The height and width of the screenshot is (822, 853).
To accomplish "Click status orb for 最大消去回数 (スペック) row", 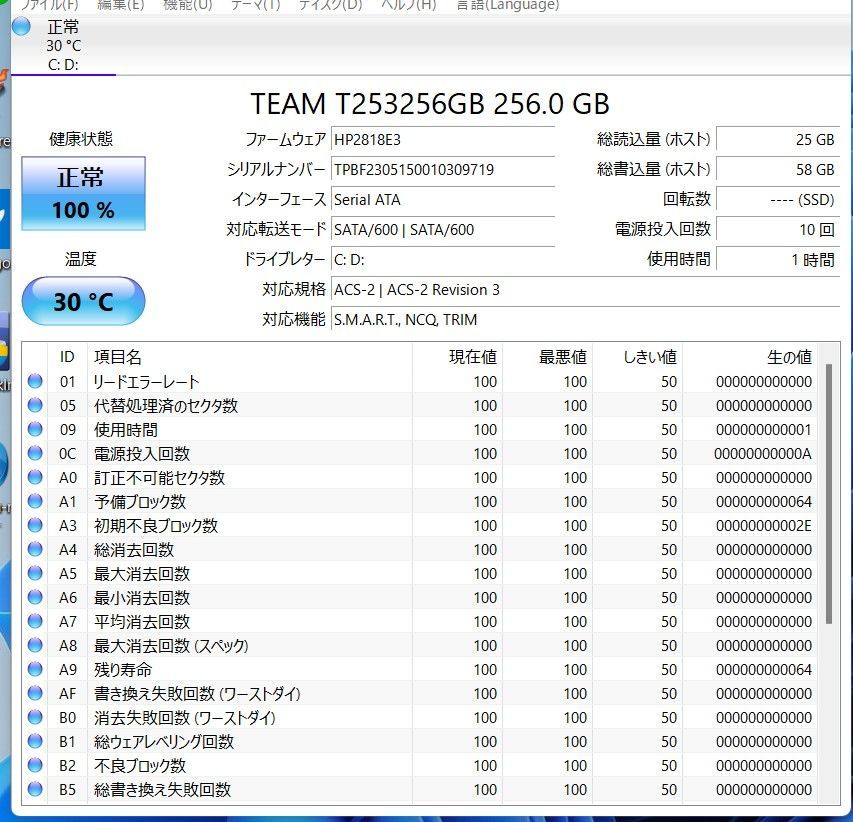I will point(35,645).
